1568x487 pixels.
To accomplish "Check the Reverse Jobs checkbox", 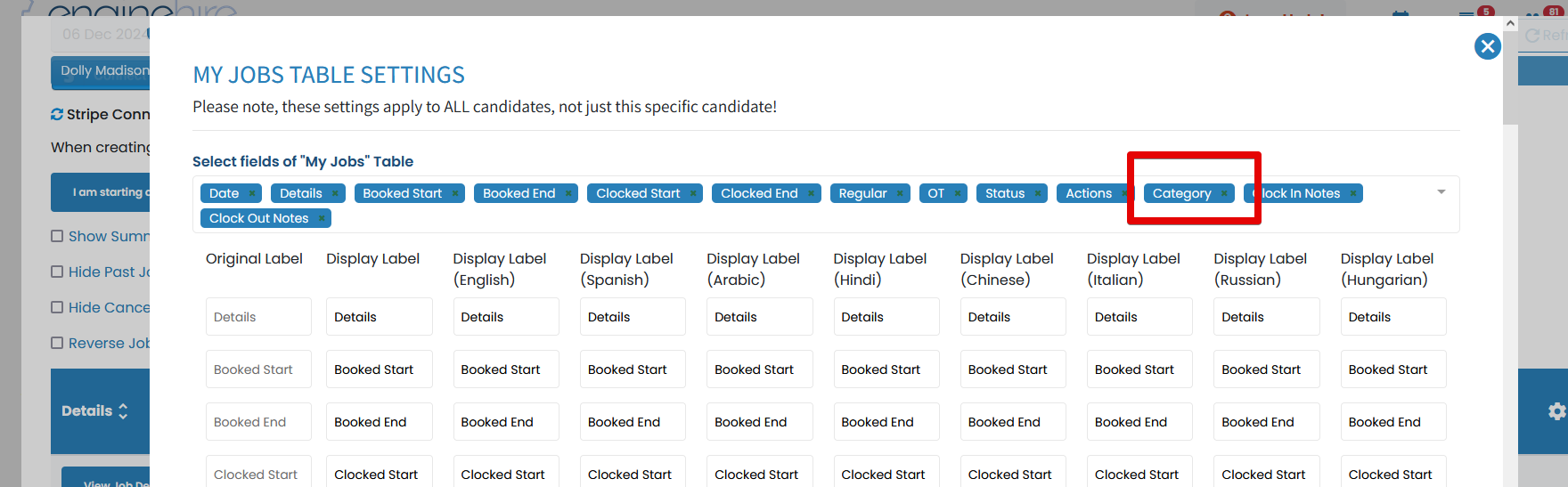I will (x=57, y=343).
